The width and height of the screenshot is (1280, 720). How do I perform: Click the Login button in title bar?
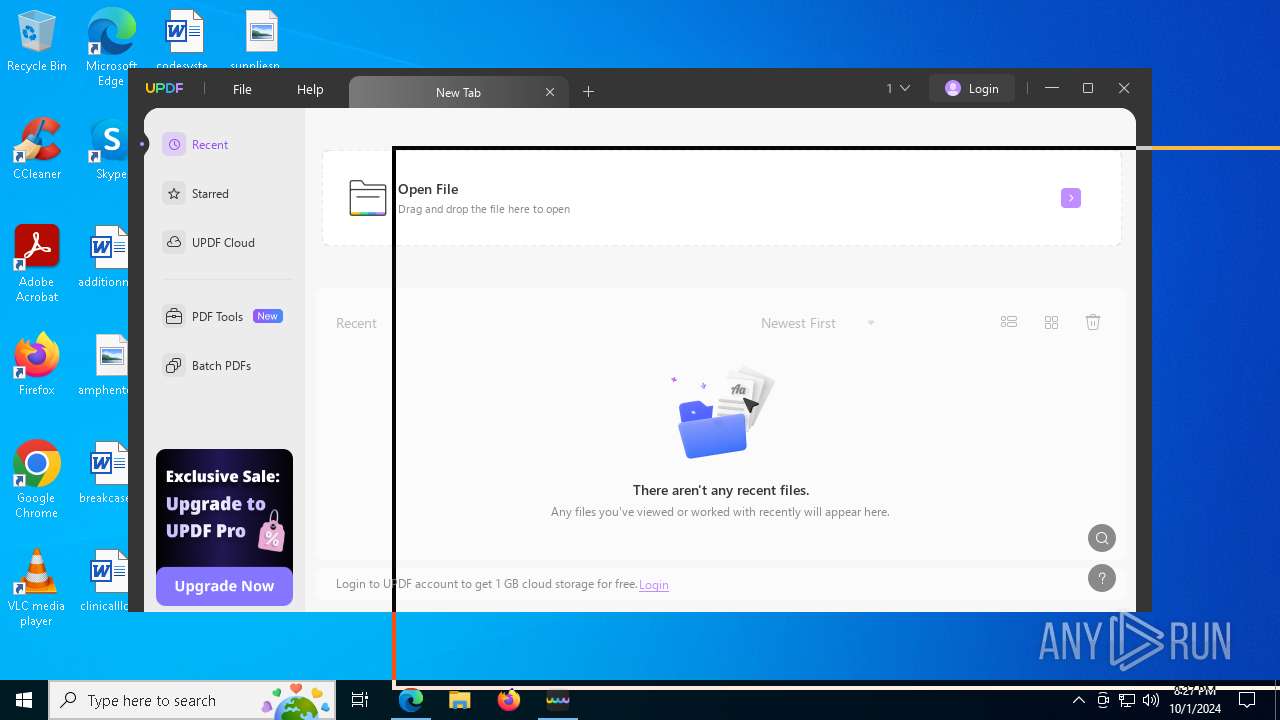point(972,89)
